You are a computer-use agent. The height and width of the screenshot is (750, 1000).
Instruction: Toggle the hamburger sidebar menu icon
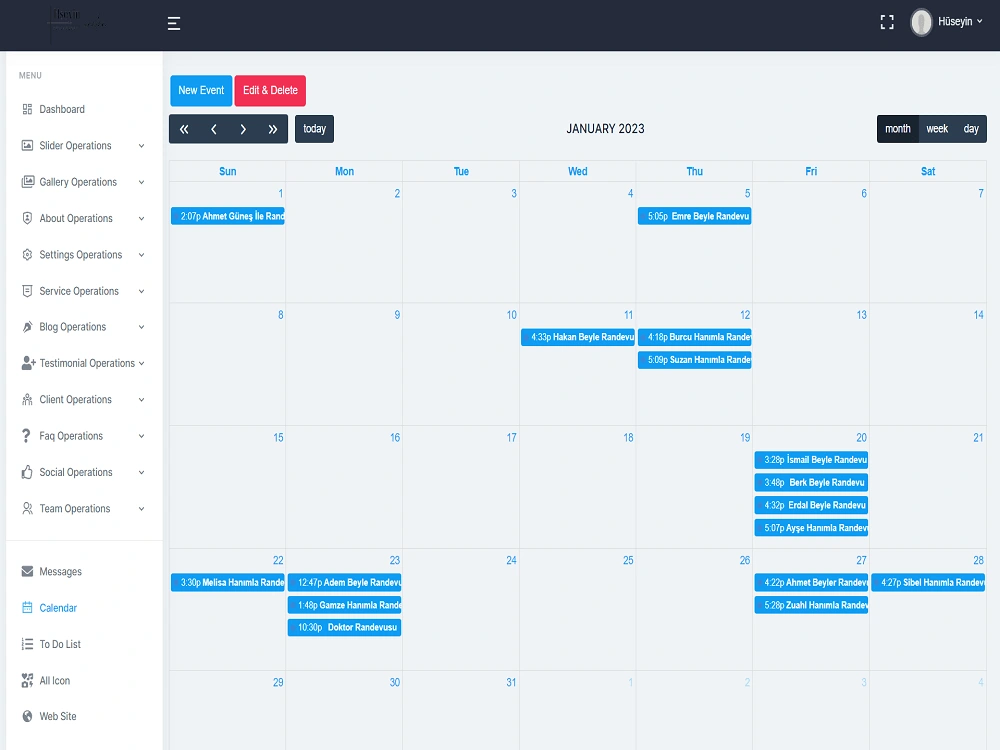(x=173, y=24)
